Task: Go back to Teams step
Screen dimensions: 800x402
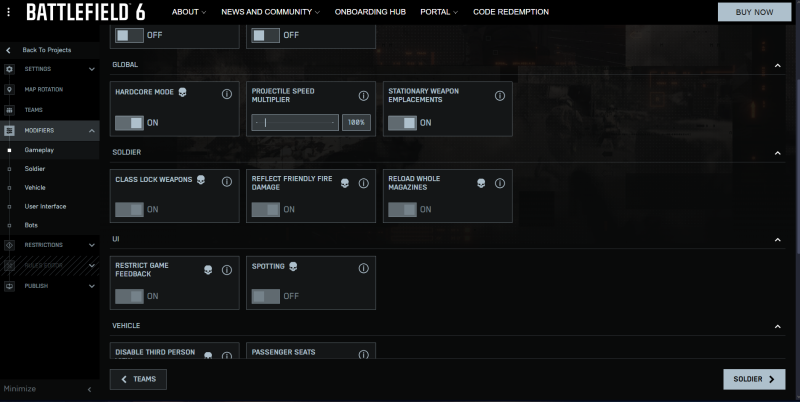Action: coord(138,379)
